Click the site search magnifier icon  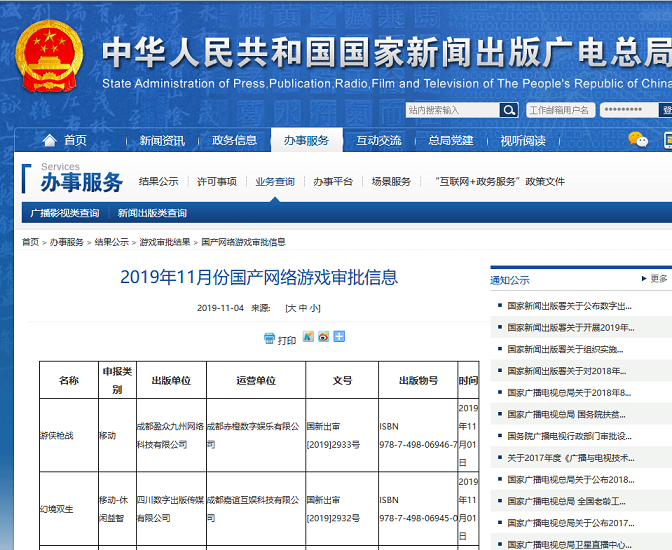point(508,110)
